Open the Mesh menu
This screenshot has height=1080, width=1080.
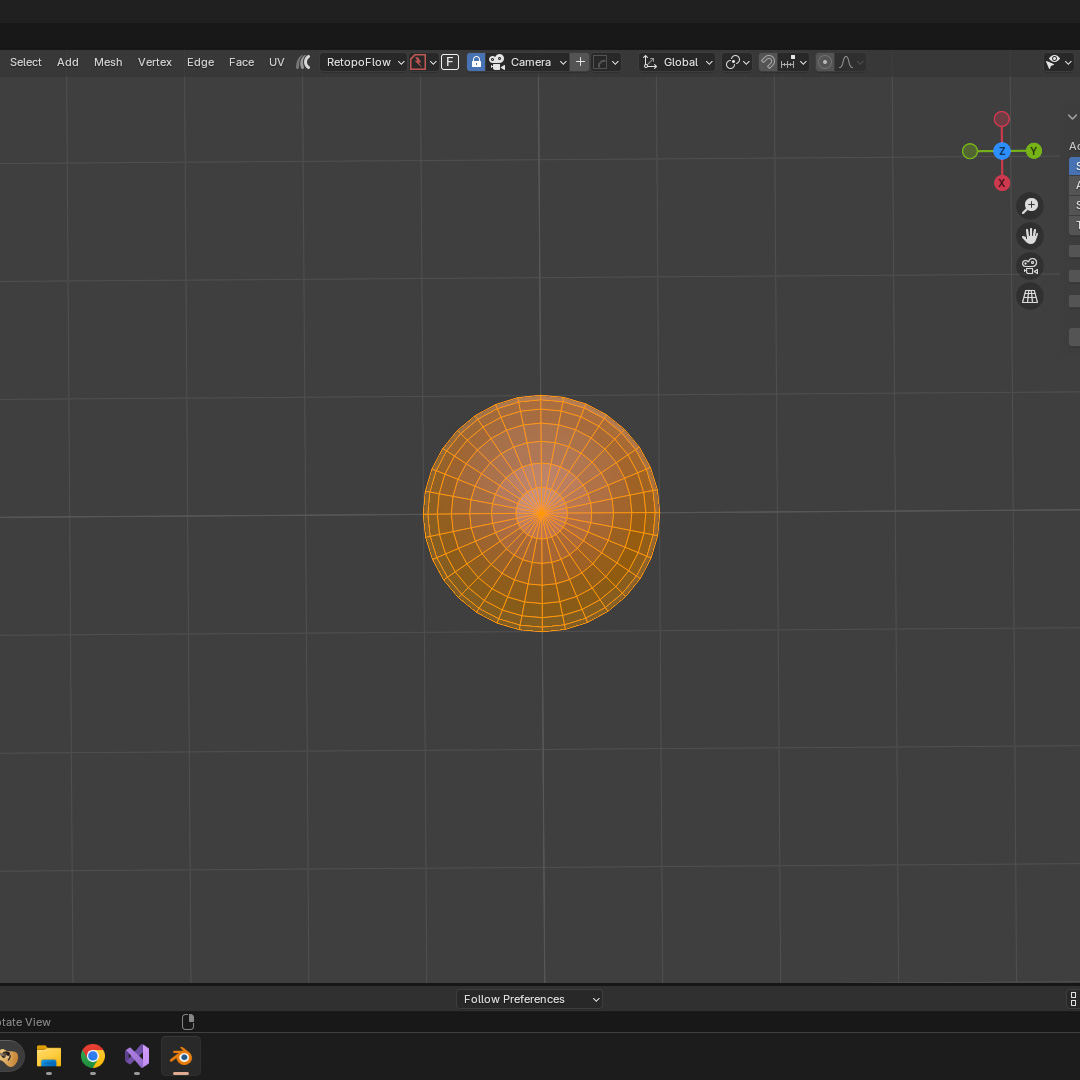(108, 62)
